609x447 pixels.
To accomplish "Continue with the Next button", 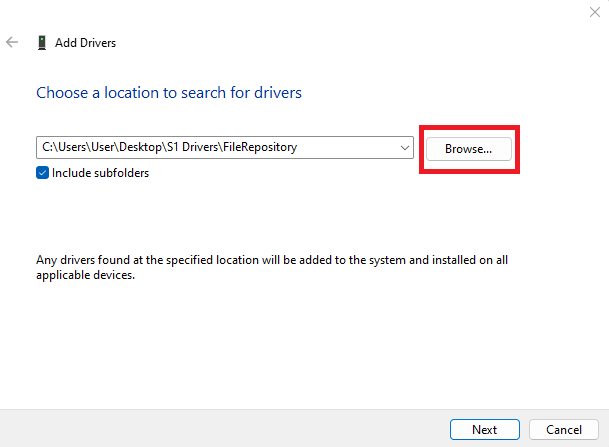I will [485, 430].
